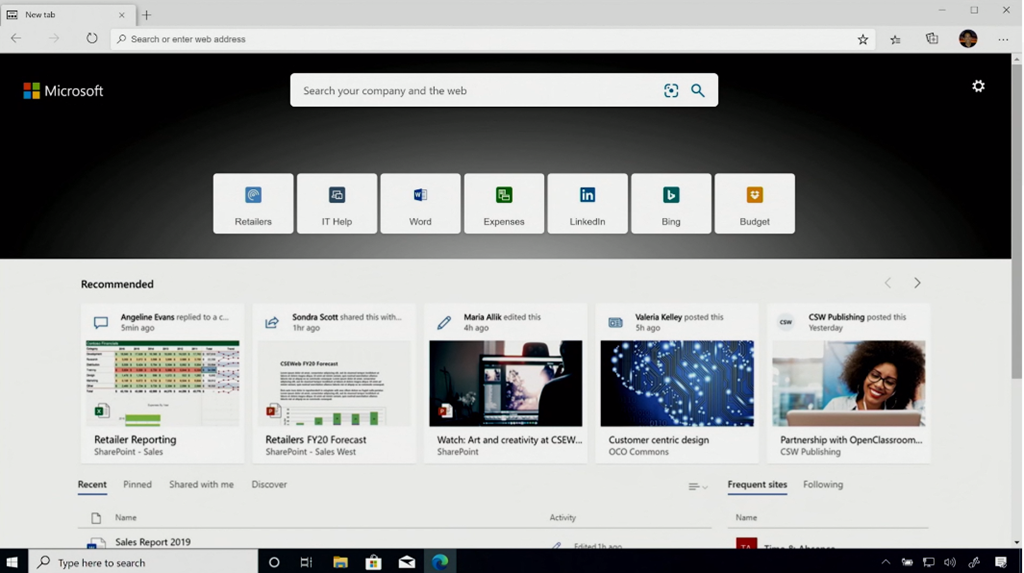Open the page settings gear icon
The height and width of the screenshot is (573, 1024).
pyautogui.click(x=978, y=86)
